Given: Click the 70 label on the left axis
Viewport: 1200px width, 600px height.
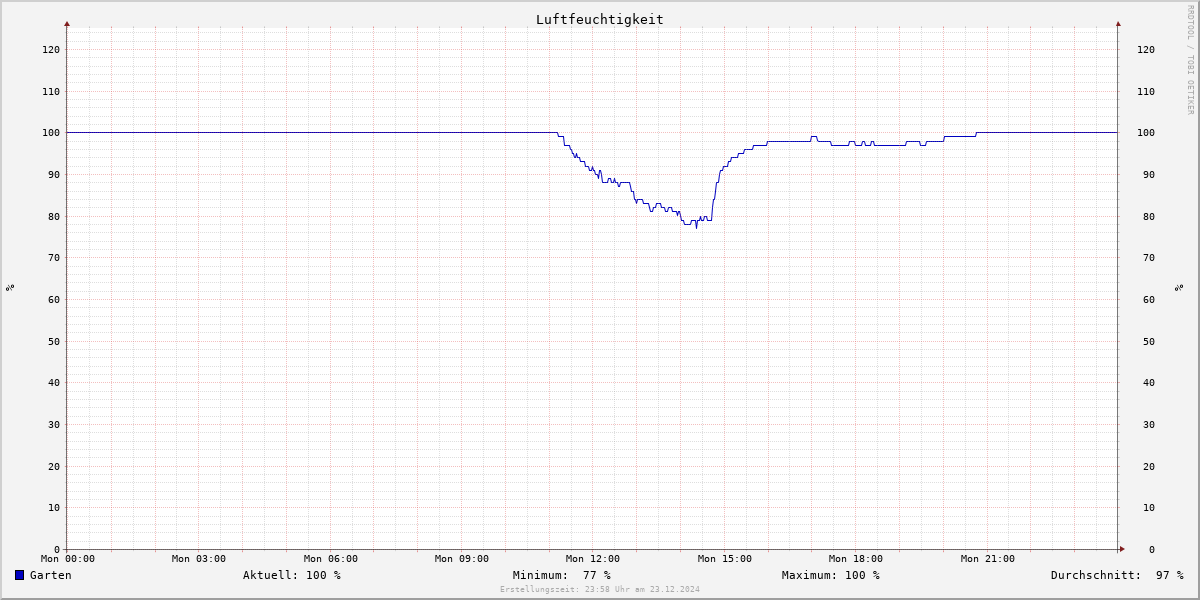Looking at the screenshot, I should 54,258.
